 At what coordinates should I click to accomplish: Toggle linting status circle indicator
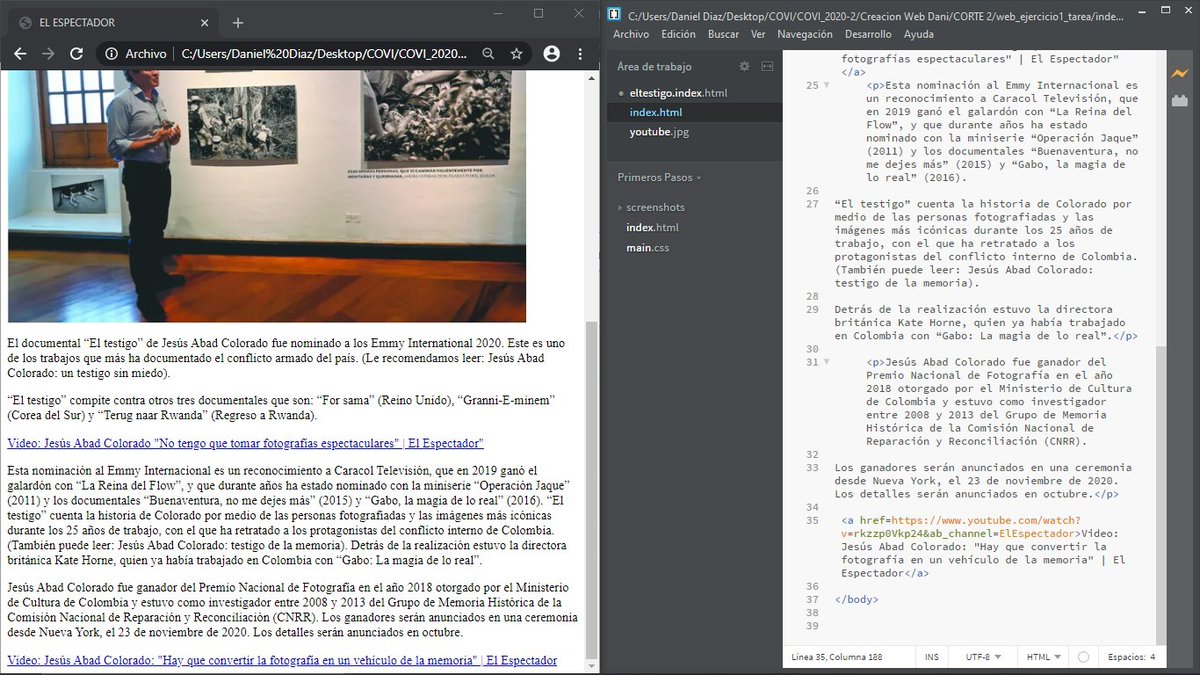pyautogui.click(x=1083, y=657)
